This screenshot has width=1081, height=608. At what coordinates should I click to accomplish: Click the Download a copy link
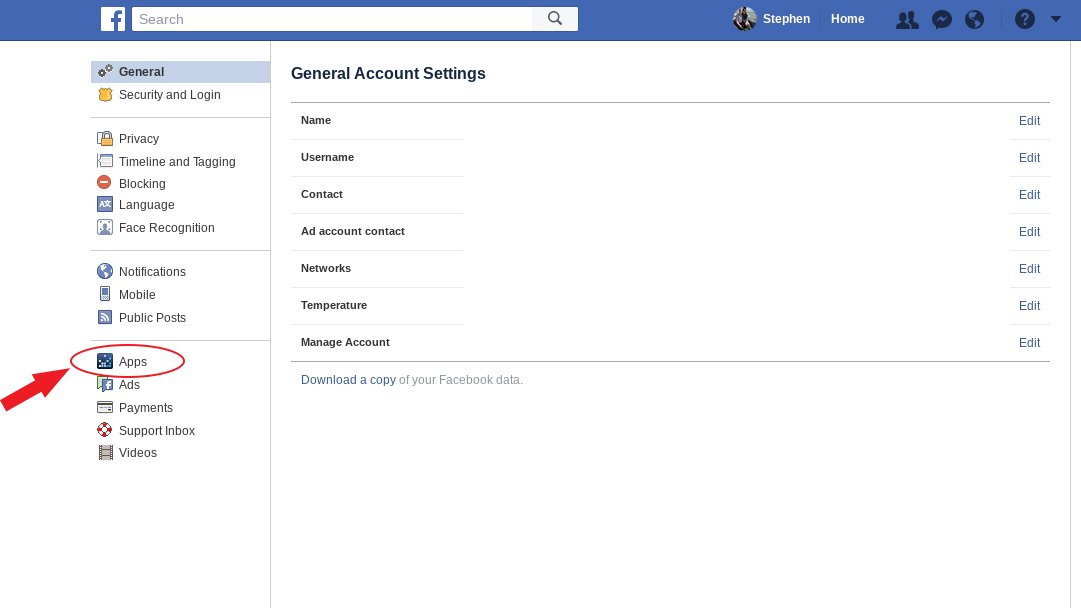tap(348, 380)
